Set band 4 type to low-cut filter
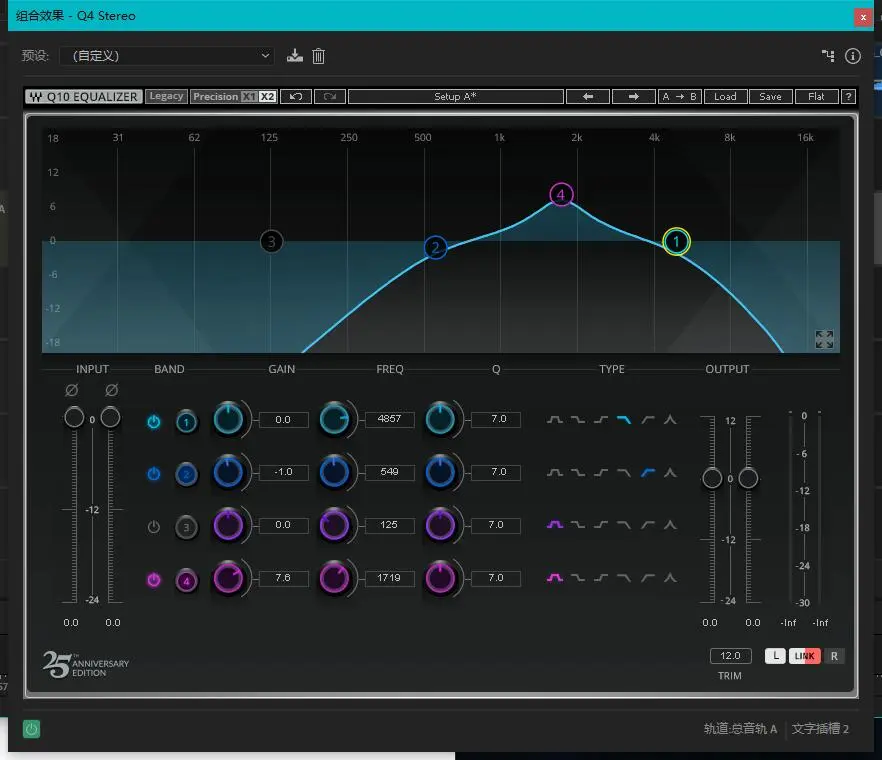The width and height of the screenshot is (882, 760). point(647,578)
